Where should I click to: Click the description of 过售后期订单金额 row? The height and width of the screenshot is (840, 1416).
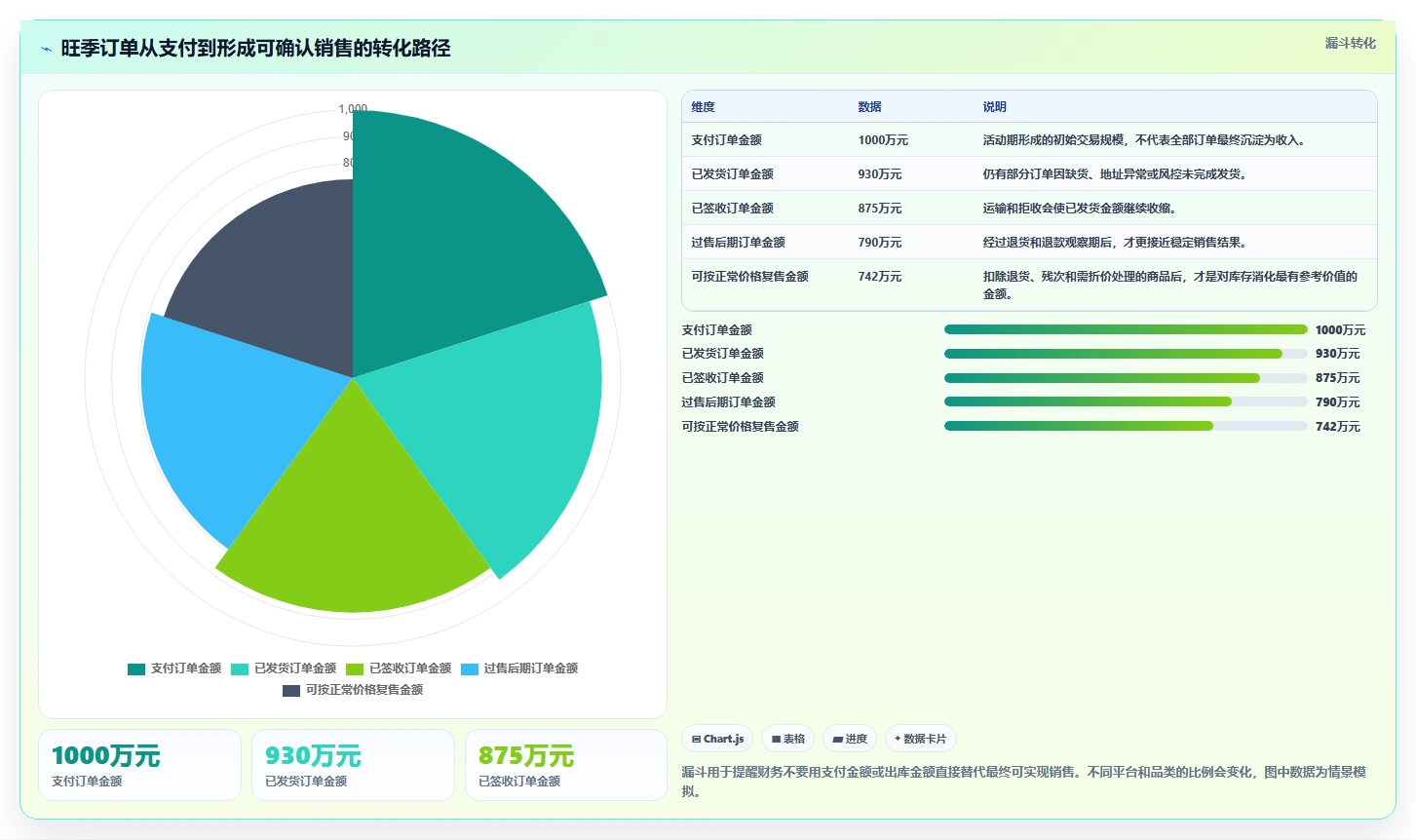pos(1114,243)
